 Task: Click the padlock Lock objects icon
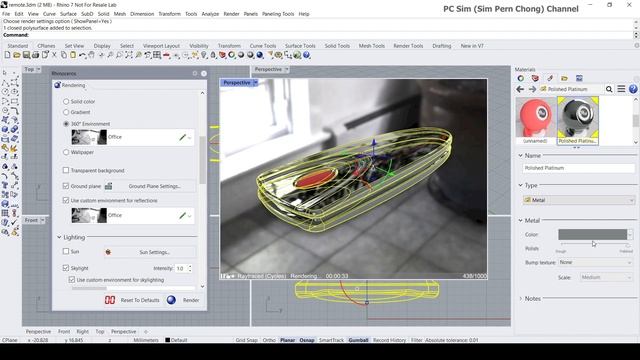213,55
